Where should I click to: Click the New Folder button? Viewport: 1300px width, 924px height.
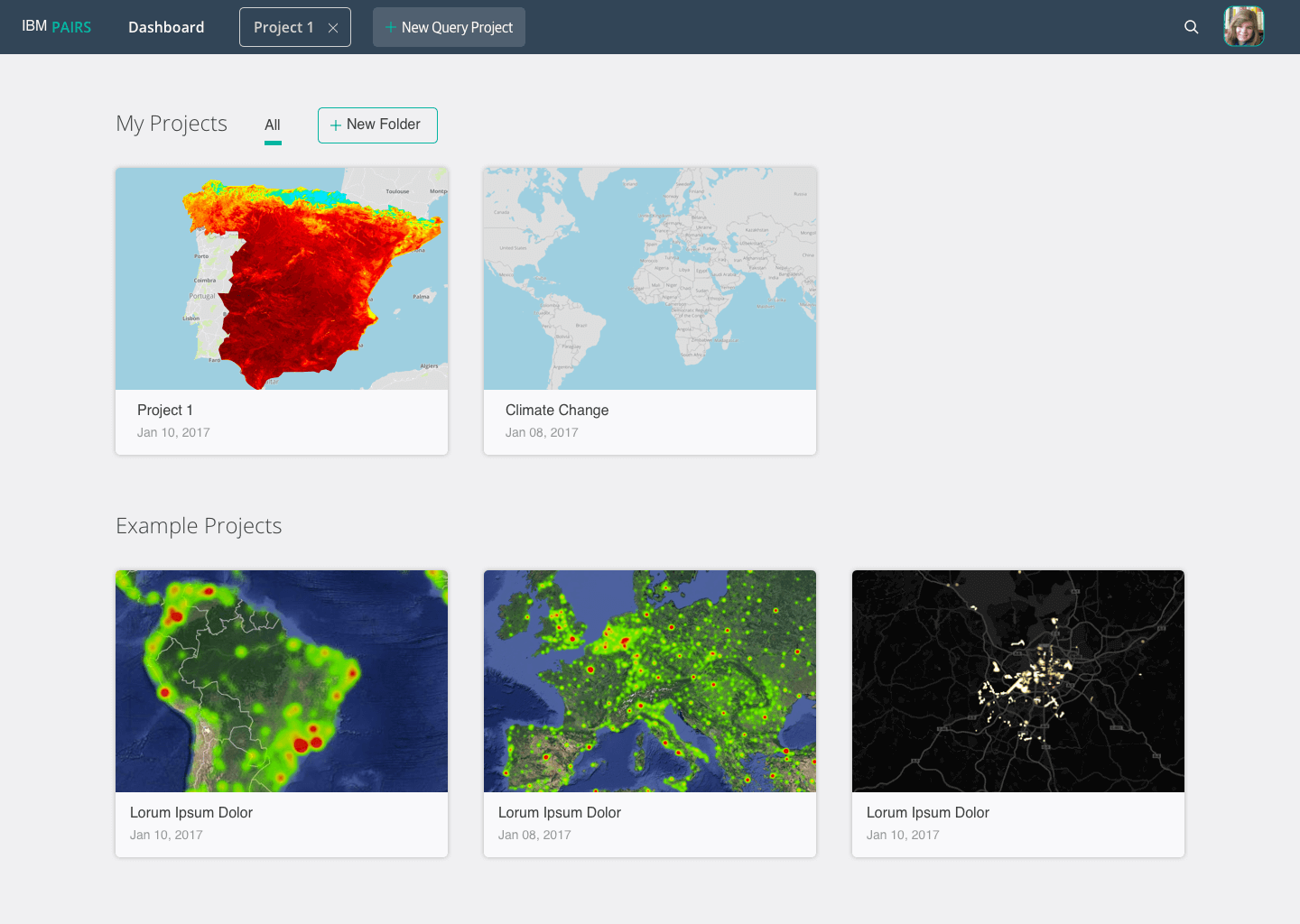click(377, 125)
